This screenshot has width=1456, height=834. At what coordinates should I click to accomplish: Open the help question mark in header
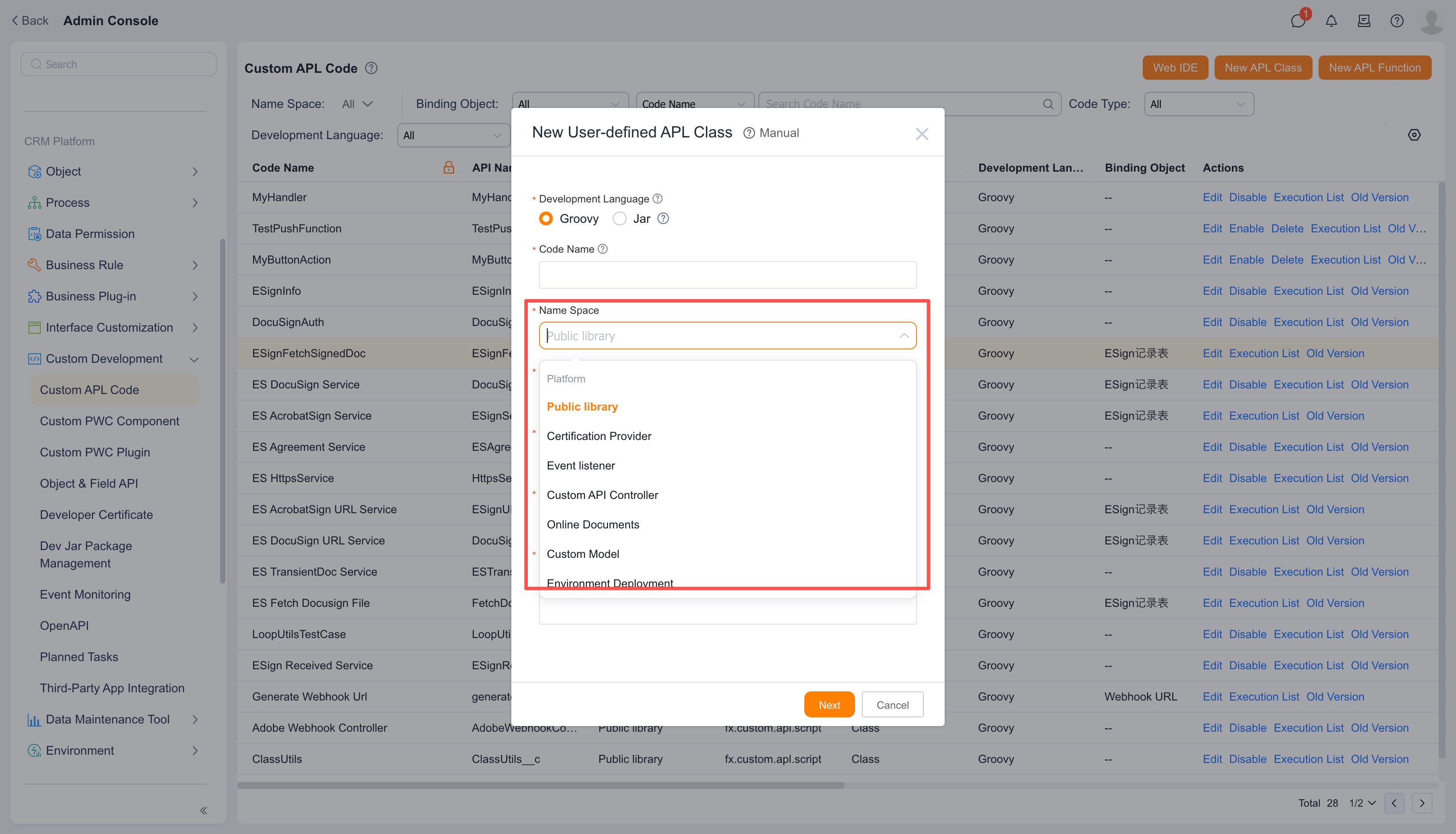pyautogui.click(x=1397, y=21)
